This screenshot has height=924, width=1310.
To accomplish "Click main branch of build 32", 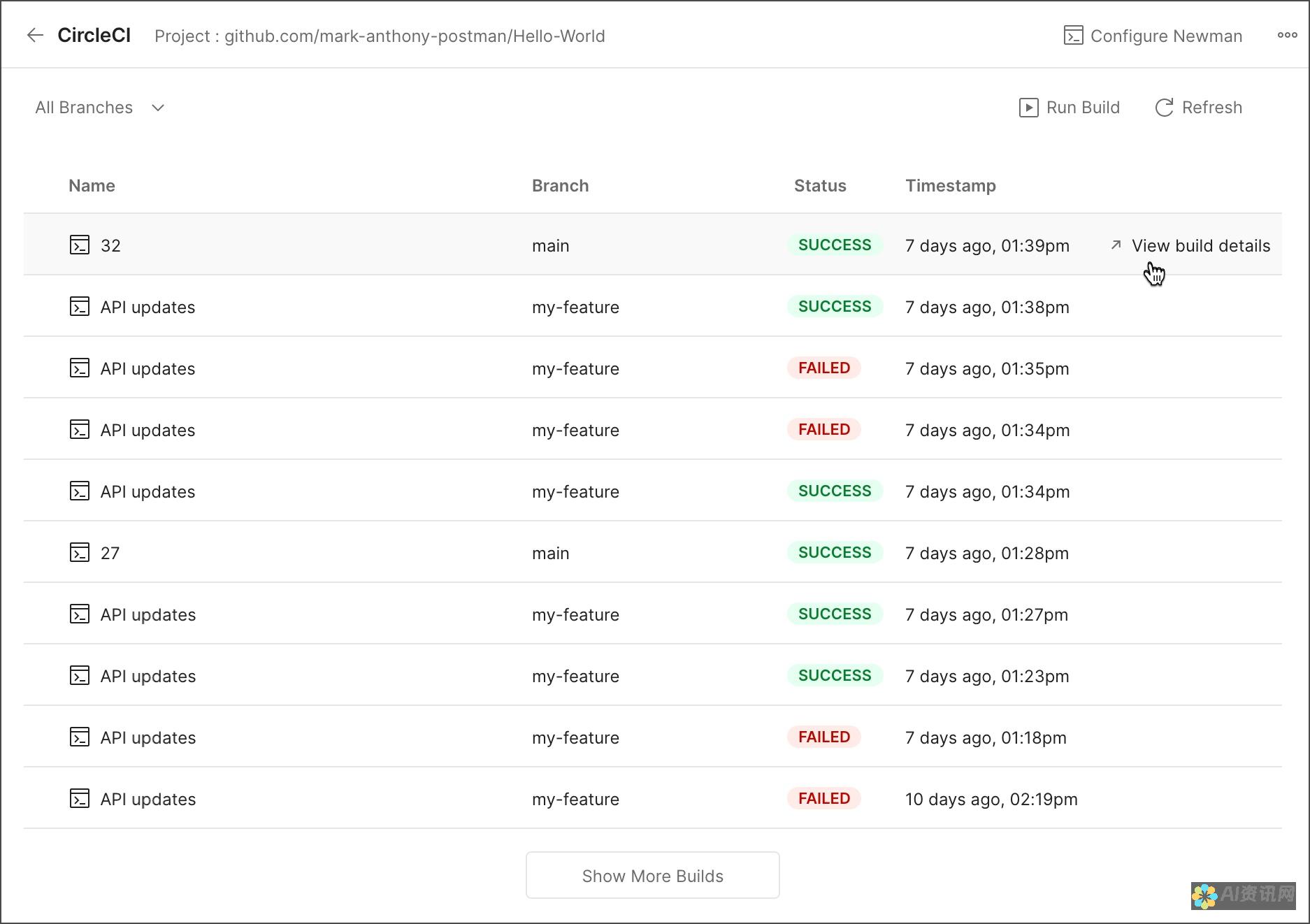I will tap(550, 245).
